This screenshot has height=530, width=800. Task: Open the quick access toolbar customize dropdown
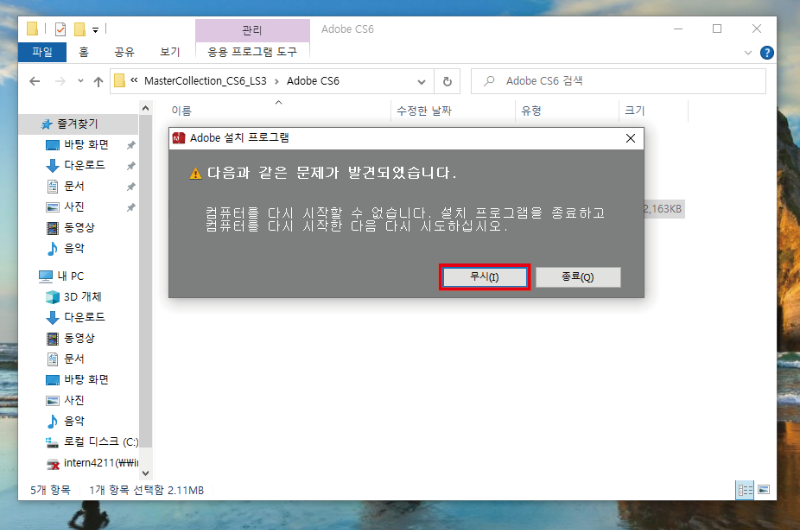pos(95,30)
